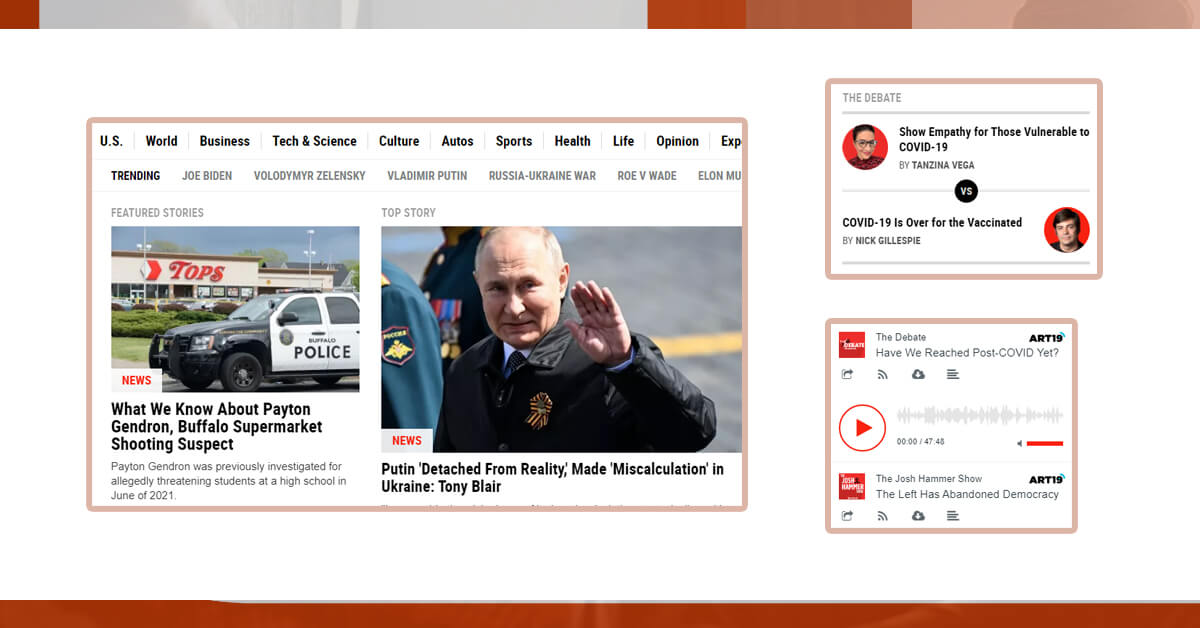This screenshot has width=1200, height=628.
Task: Seek within the podcast audio waveform
Action: tap(980, 415)
